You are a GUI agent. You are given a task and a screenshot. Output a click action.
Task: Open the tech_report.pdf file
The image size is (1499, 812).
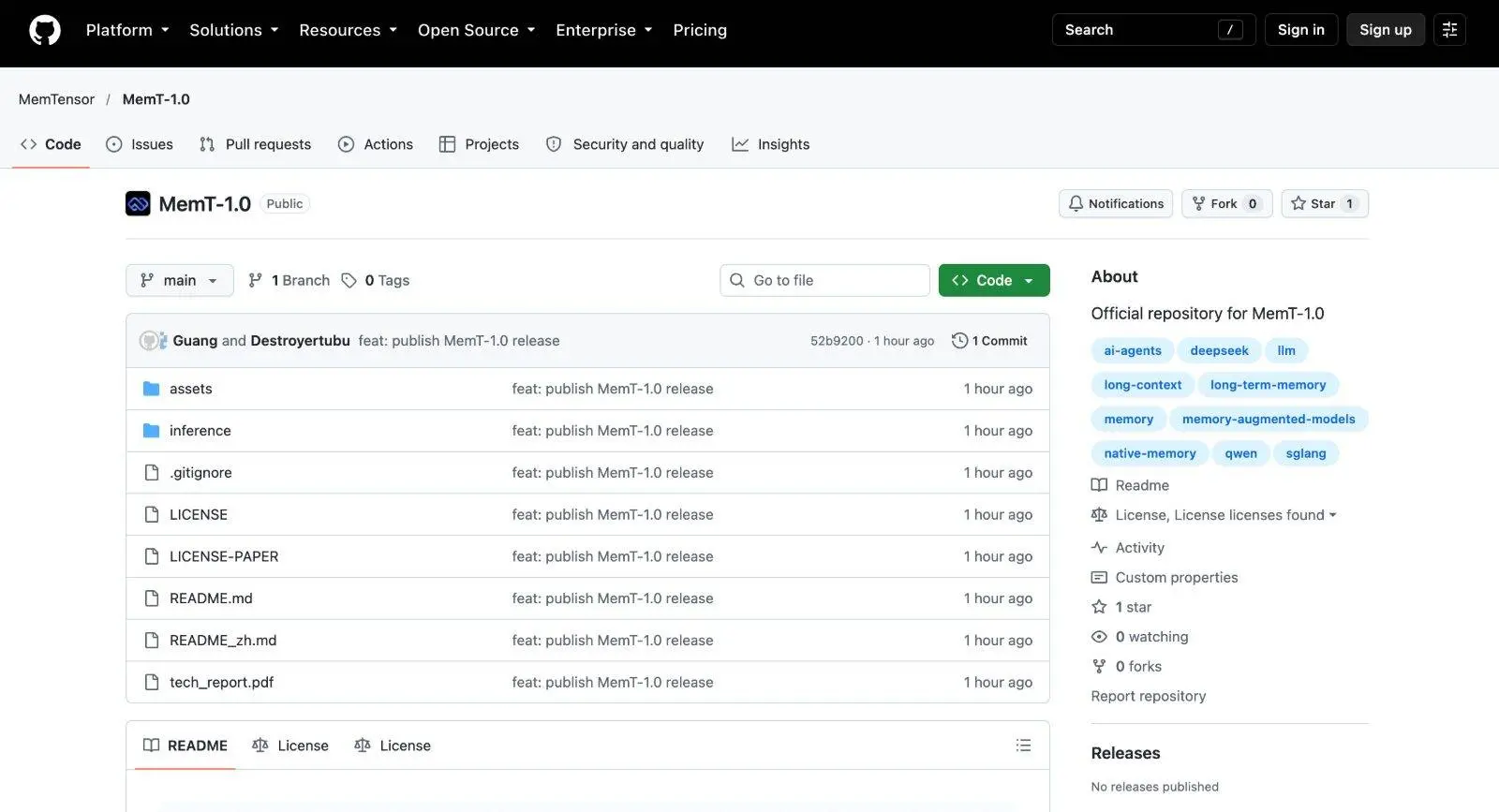pyautogui.click(x=221, y=683)
